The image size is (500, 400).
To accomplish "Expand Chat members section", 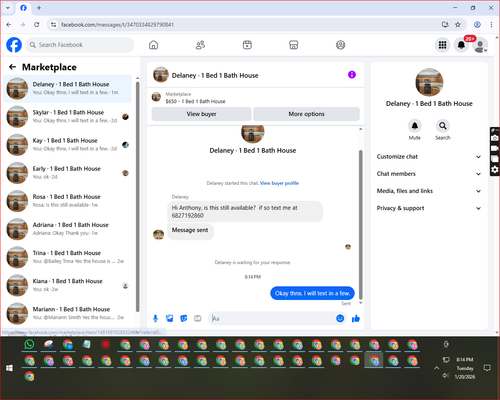I will click(x=429, y=174).
